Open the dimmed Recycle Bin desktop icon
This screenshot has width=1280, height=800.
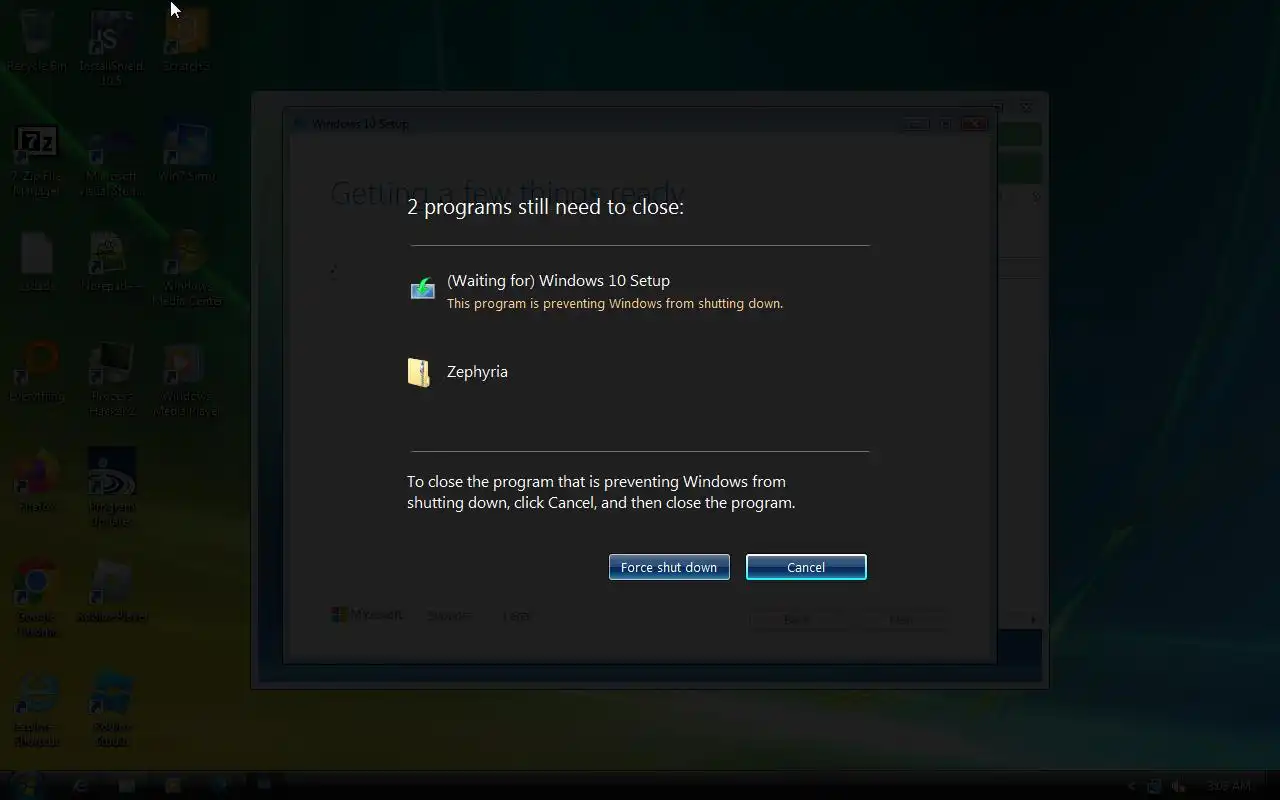37,42
